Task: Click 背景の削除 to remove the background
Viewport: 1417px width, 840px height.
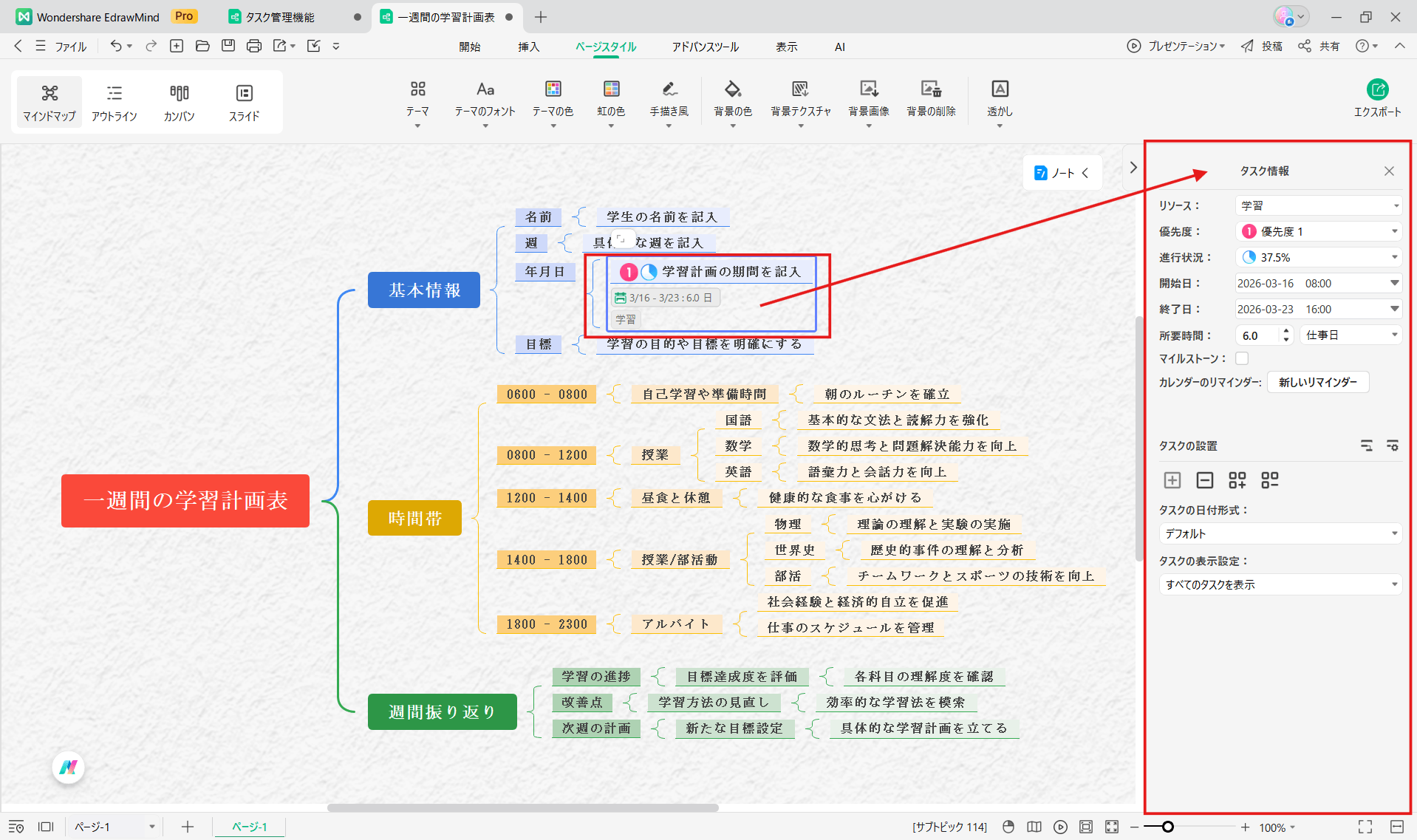Action: coord(930,102)
